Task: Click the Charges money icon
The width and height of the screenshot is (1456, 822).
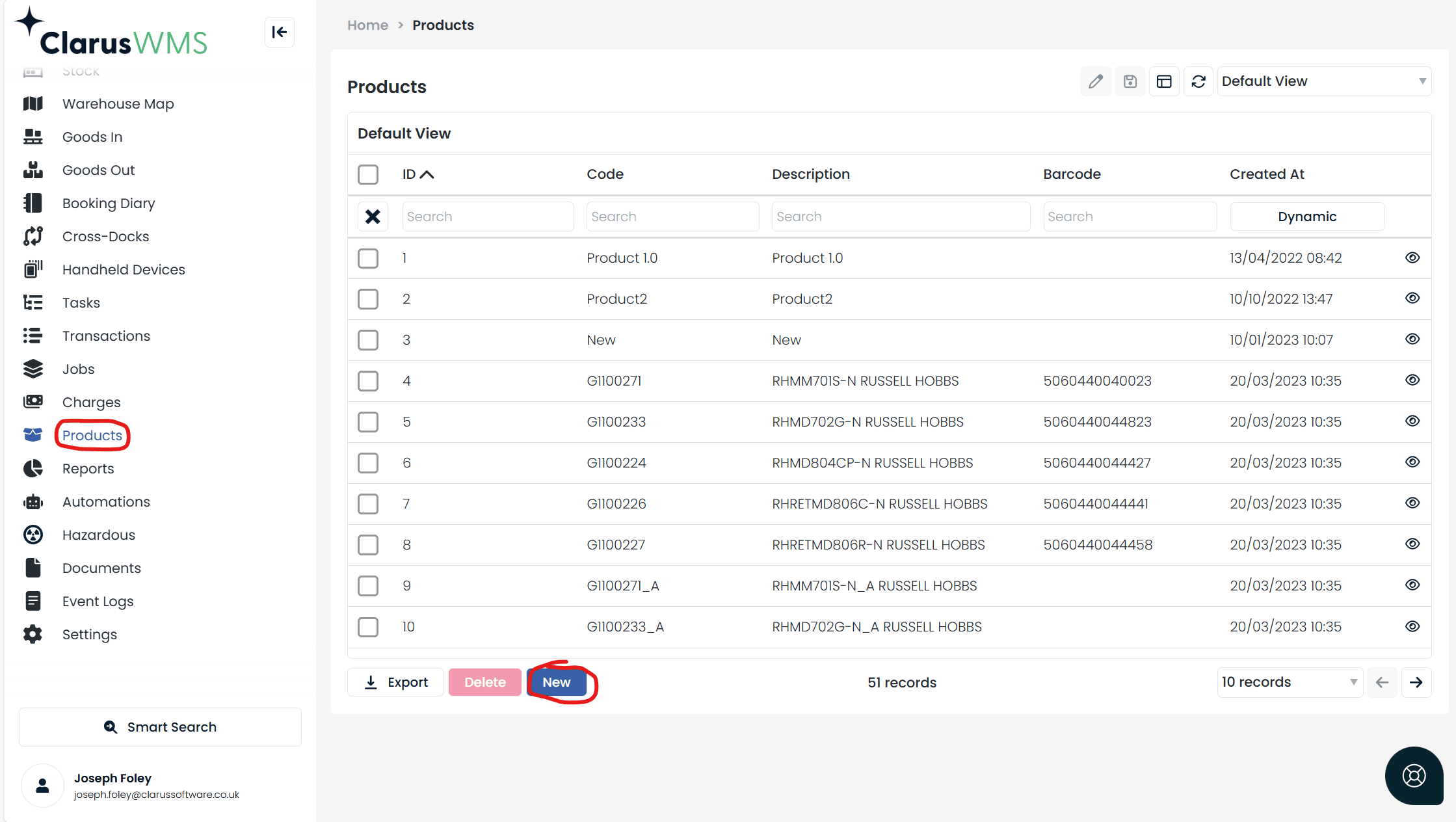Action: coord(33,403)
